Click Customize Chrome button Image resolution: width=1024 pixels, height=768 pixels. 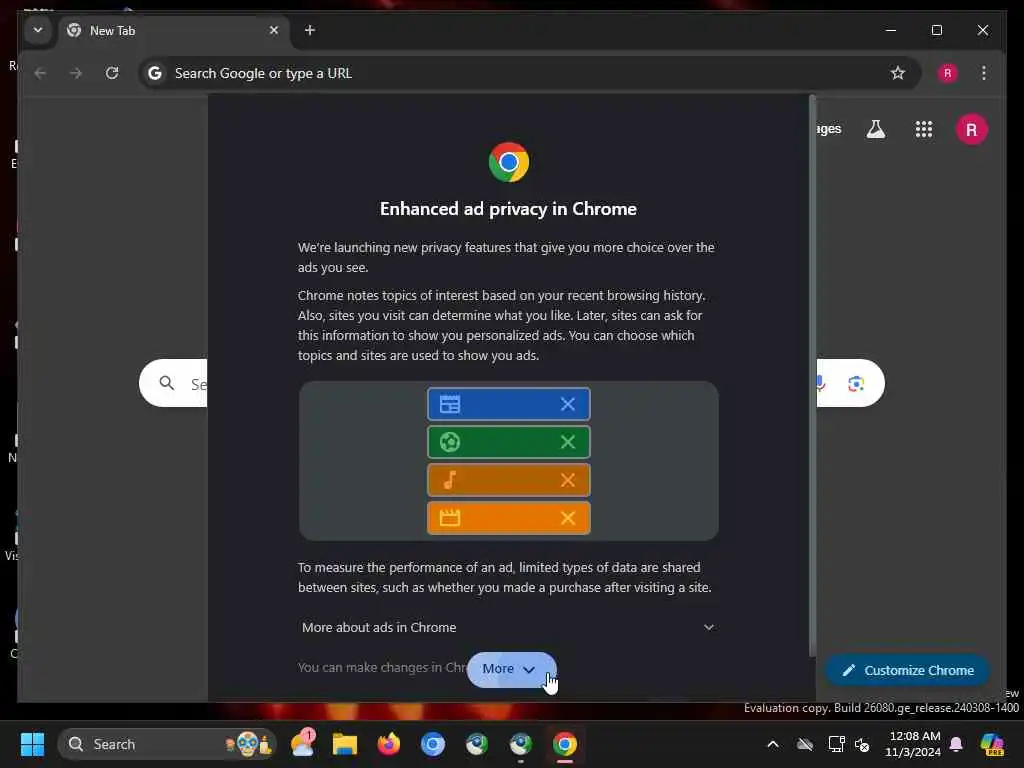908,671
